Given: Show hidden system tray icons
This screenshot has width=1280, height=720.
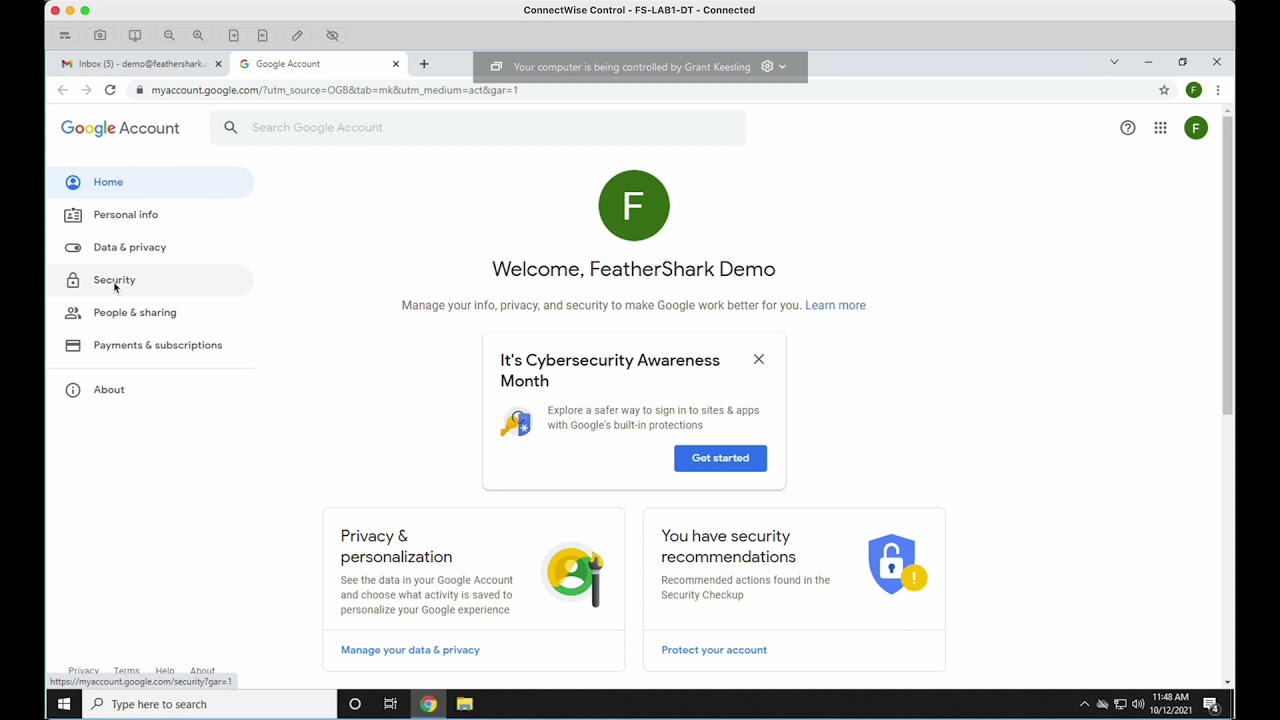Looking at the screenshot, I should pyautogui.click(x=1084, y=704).
